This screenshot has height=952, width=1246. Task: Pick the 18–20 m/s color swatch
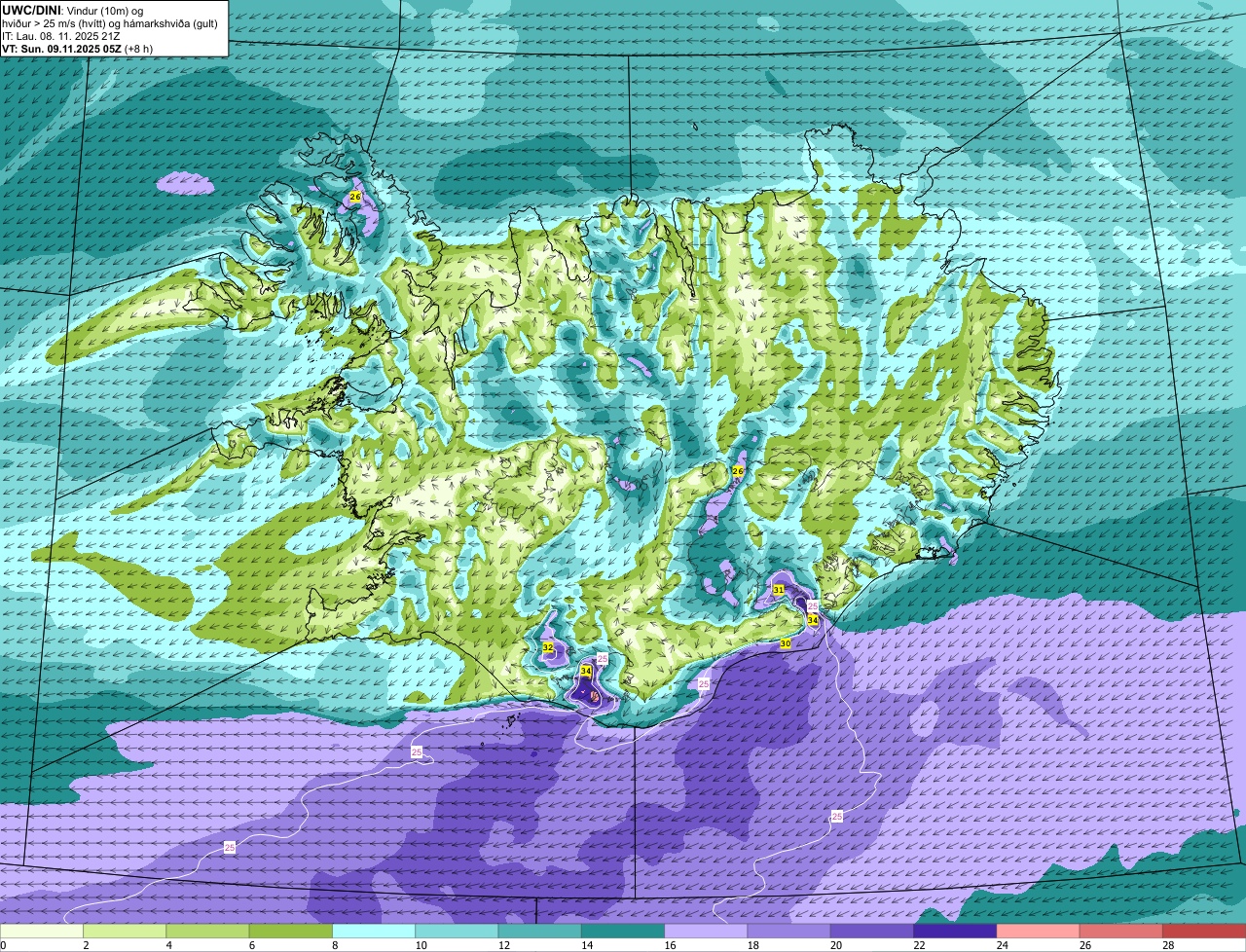point(789,932)
